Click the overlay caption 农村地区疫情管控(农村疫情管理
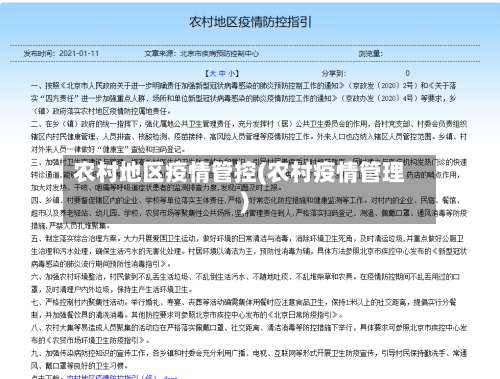Screen dimensions: 500x379 pyautogui.click(x=239, y=173)
